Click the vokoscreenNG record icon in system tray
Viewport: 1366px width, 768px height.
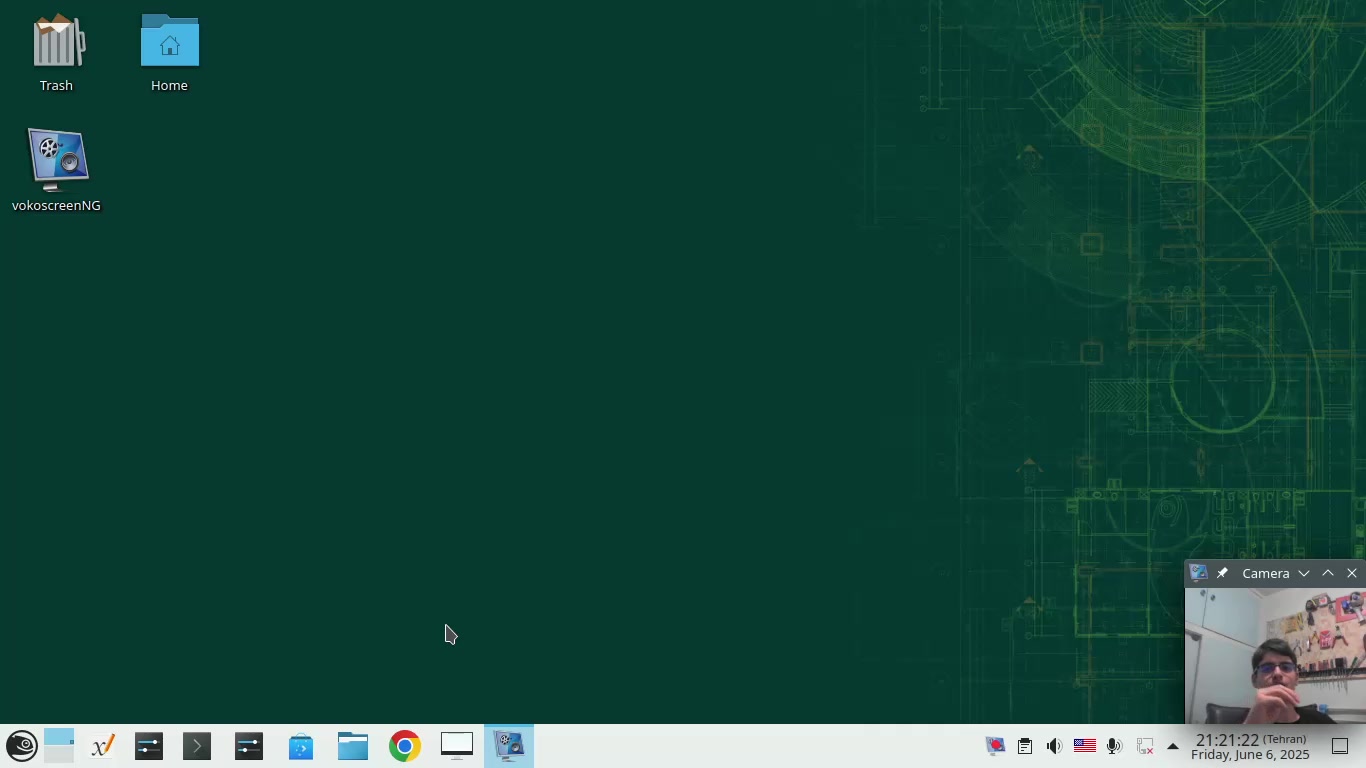click(x=995, y=746)
